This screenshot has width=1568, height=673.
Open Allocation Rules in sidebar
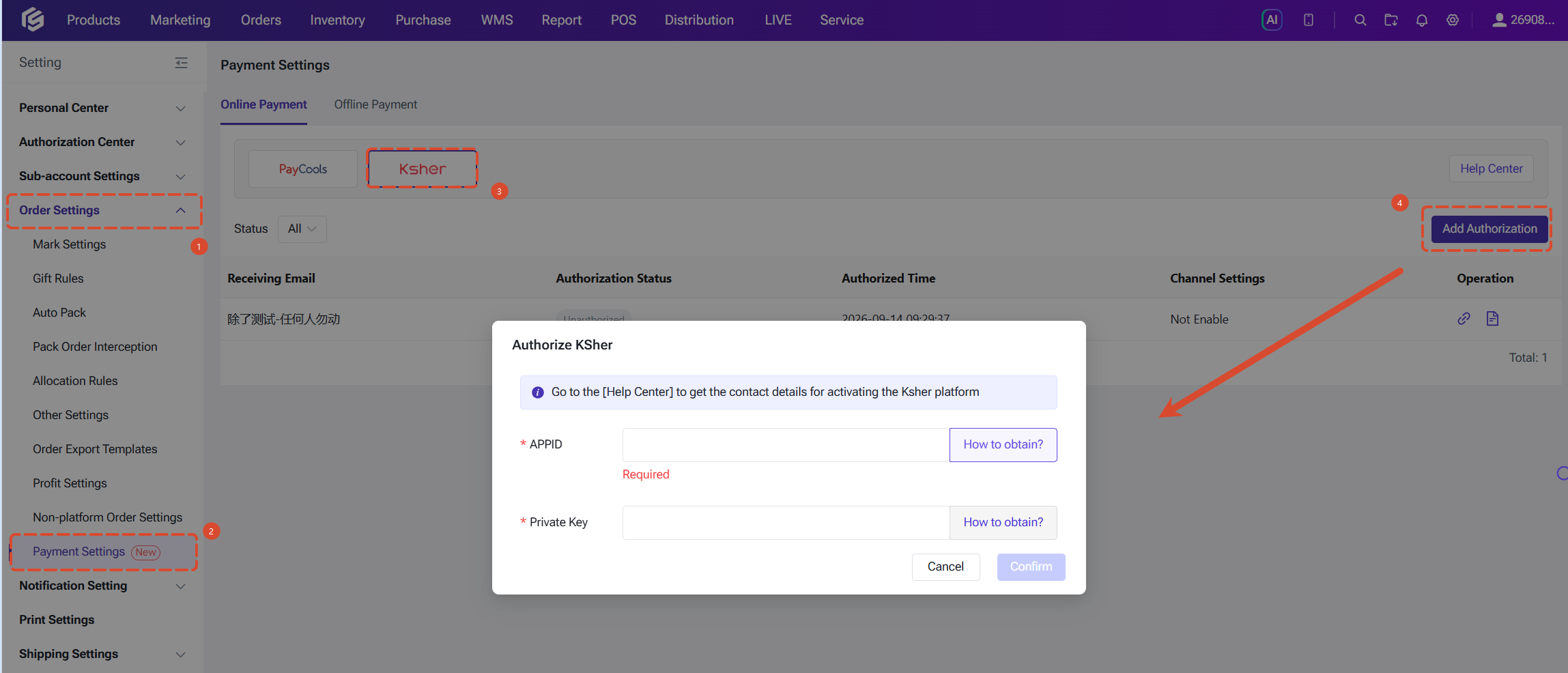point(75,381)
